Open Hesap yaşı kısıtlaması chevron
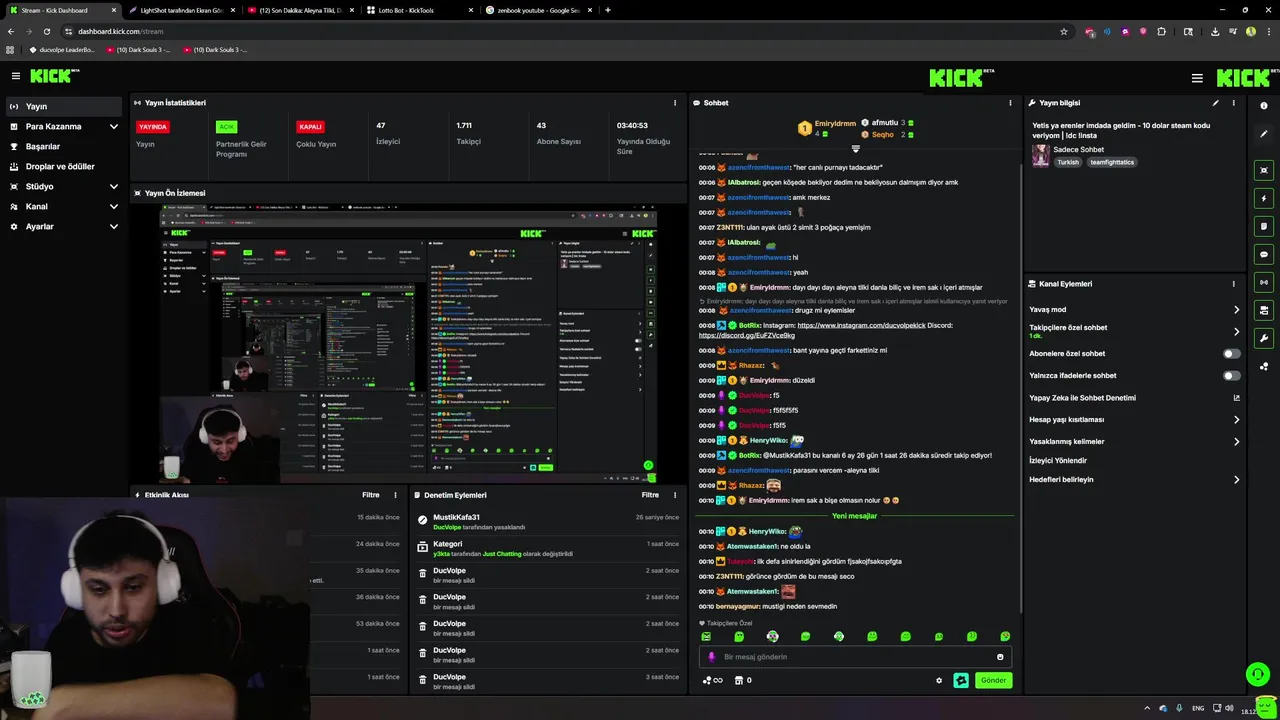The height and width of the screenshot is (720, 1280). [x=1237, y=420]
